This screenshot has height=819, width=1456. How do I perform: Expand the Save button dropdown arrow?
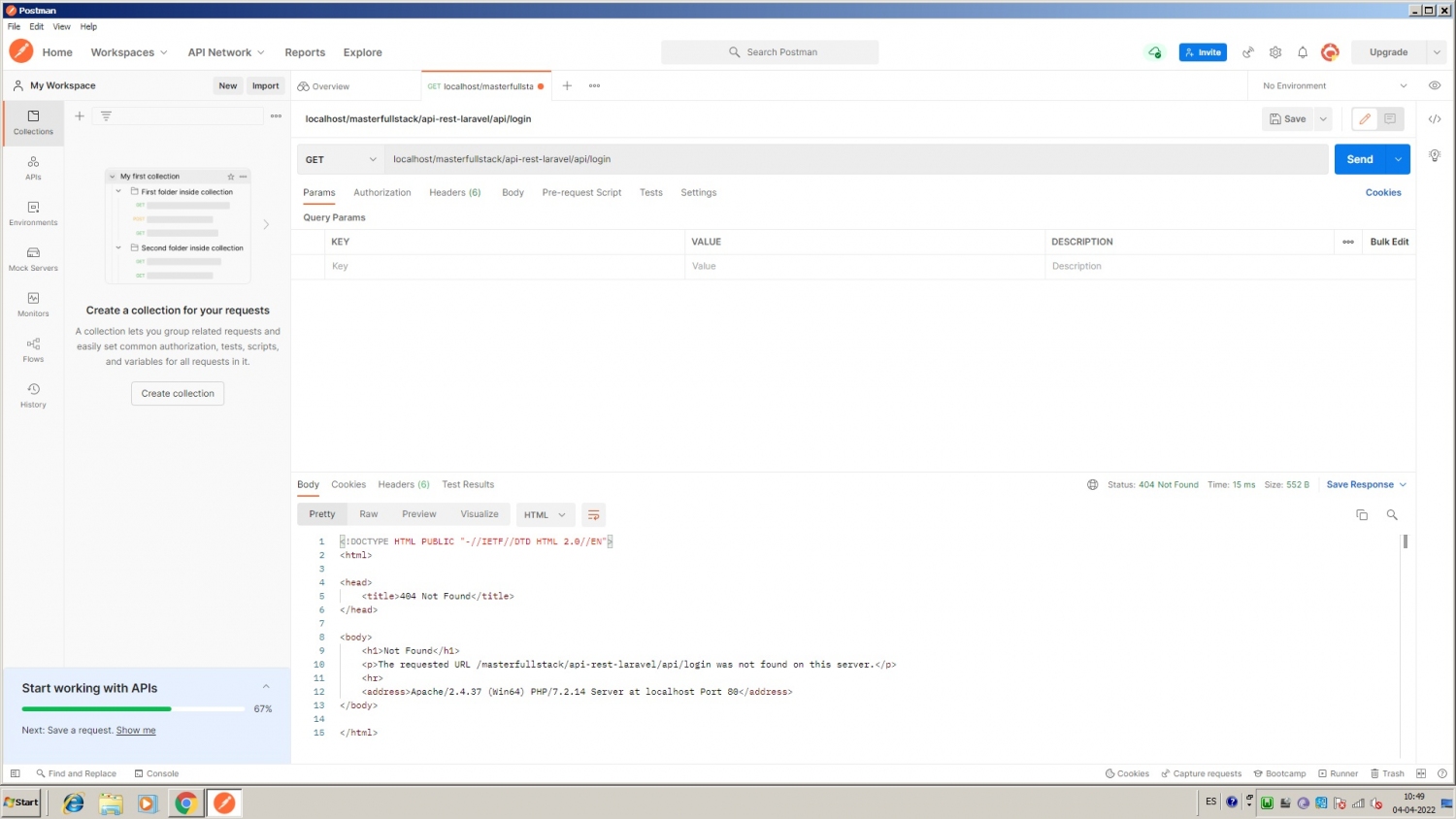(x=1323, y=118)
